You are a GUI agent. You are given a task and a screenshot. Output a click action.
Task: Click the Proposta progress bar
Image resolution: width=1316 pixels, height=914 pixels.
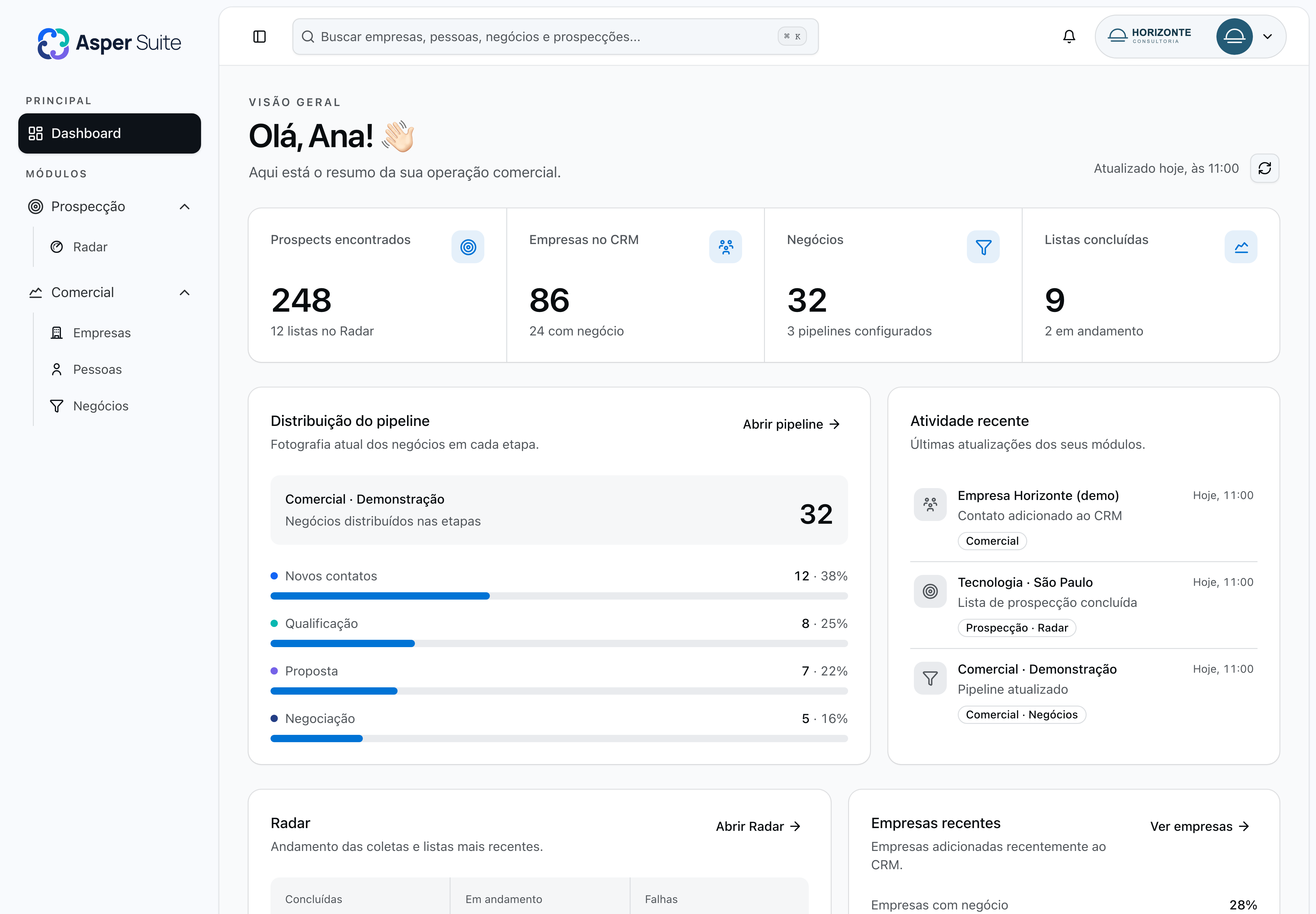point(559,691)
